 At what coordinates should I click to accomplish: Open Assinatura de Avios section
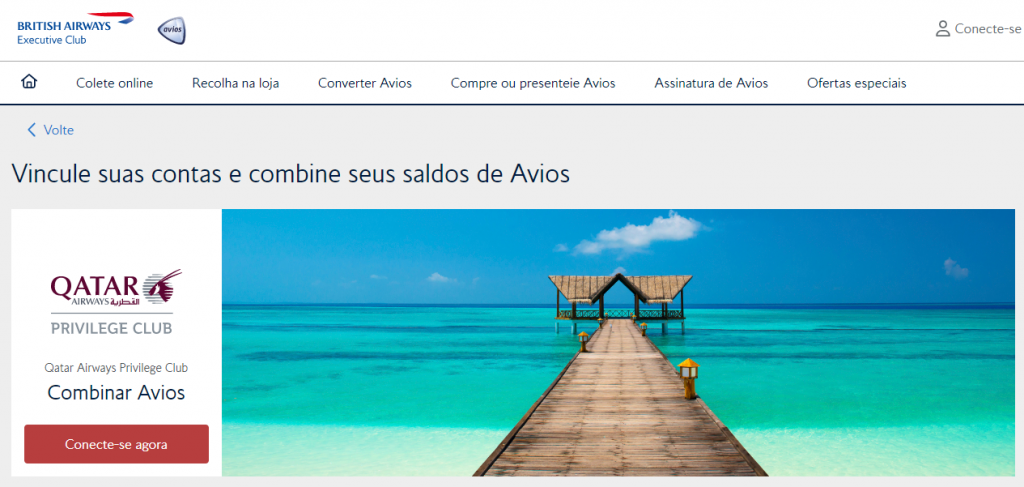711,83
